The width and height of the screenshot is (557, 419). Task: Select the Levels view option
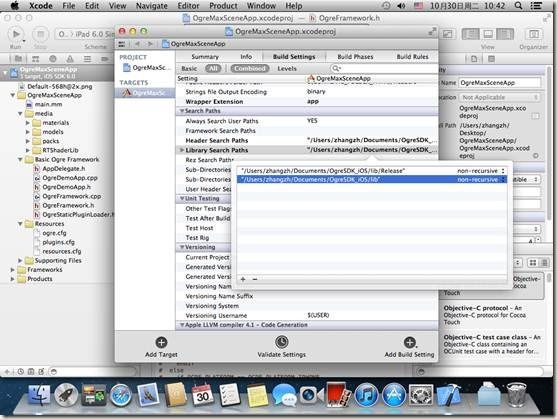[287, 69]
